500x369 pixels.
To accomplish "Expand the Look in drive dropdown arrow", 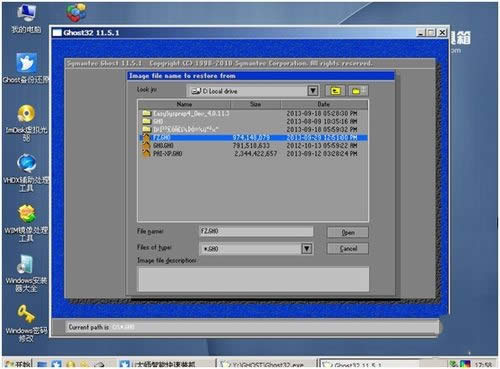I will [x=312, y=91].
